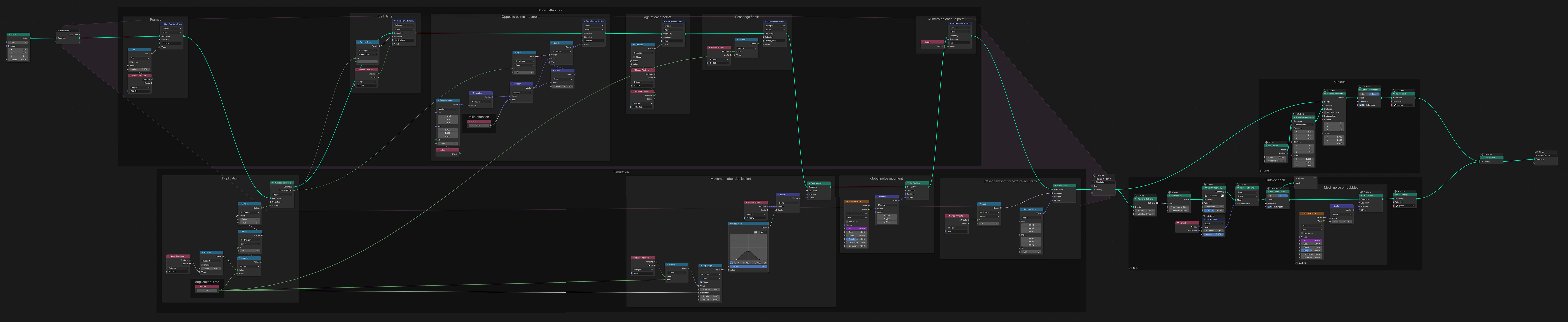Remove noyau material with X icon

pos(1412,105)
